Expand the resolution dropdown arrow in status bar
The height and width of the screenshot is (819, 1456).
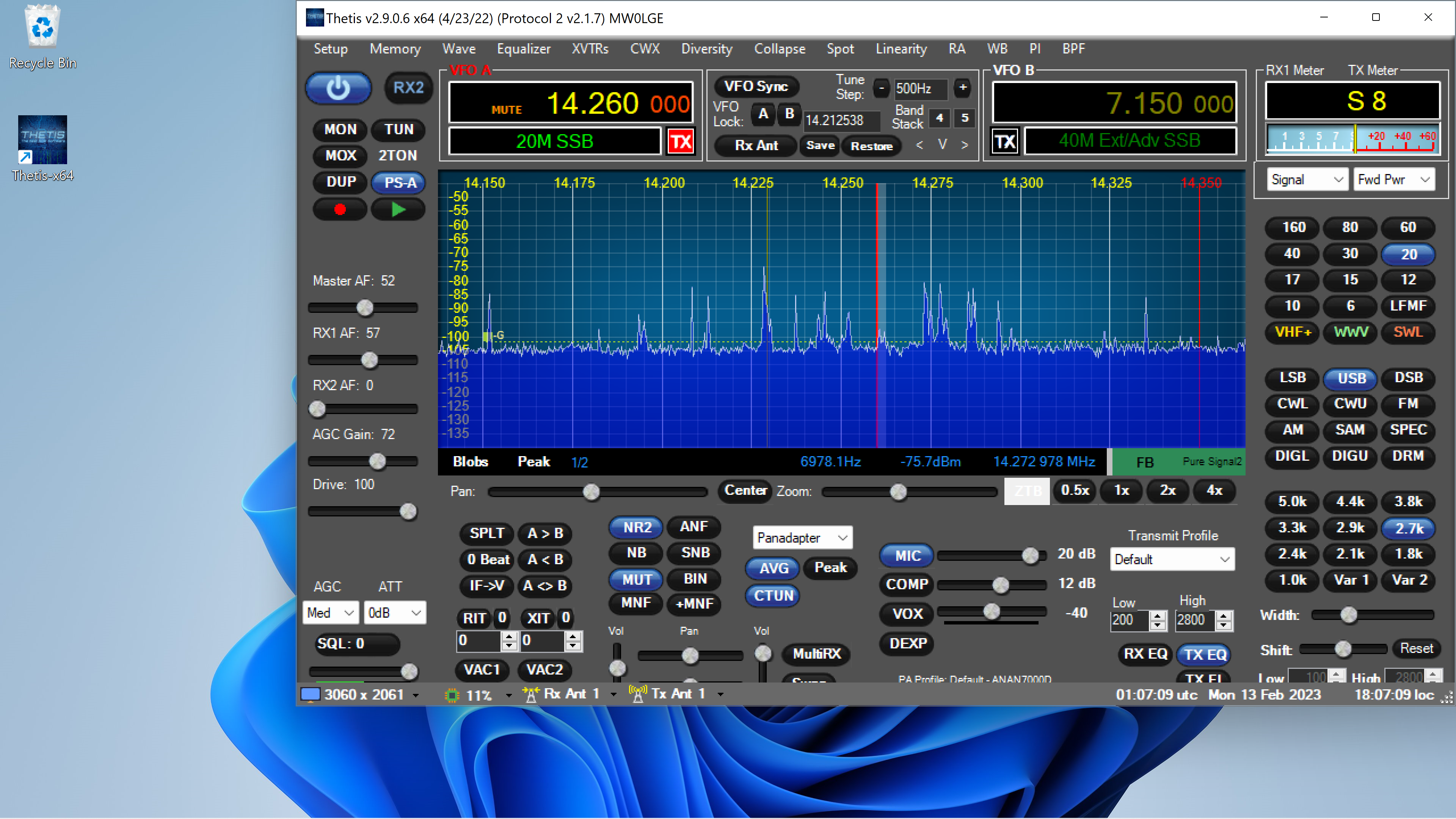pos(416,695)
